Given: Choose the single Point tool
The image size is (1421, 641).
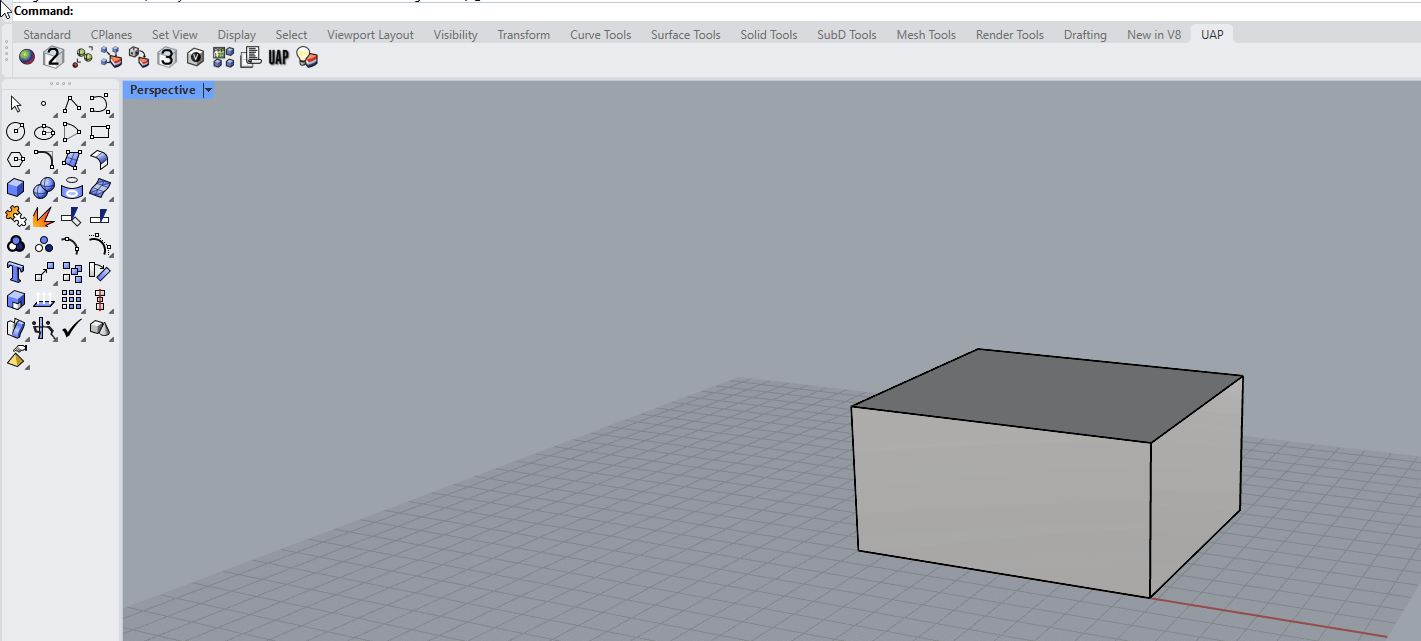Looking at the screenshot, I should [x=44, y=104].
